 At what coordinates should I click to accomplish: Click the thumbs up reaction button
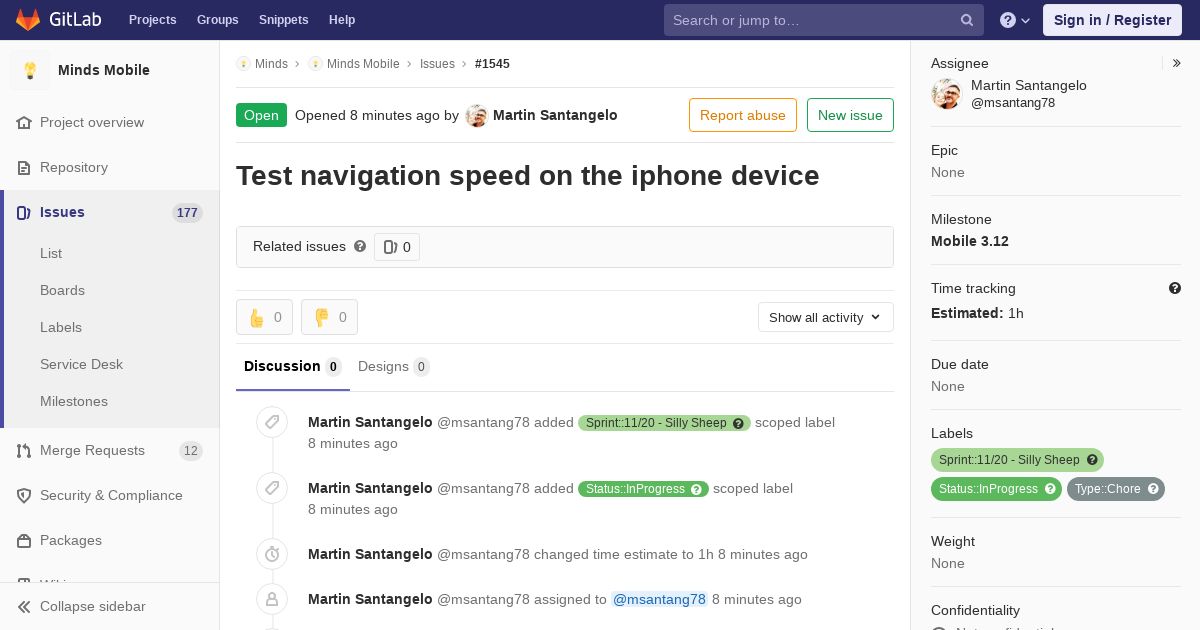[264, 317]
